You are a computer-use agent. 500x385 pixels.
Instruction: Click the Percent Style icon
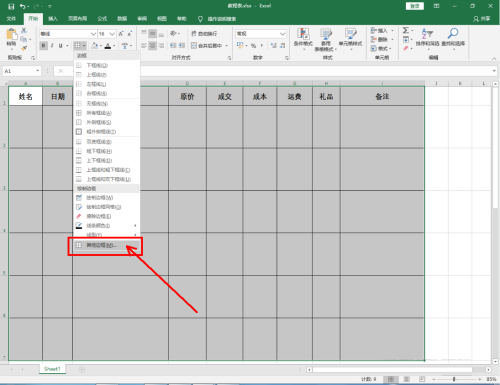(x=253, y=45)
